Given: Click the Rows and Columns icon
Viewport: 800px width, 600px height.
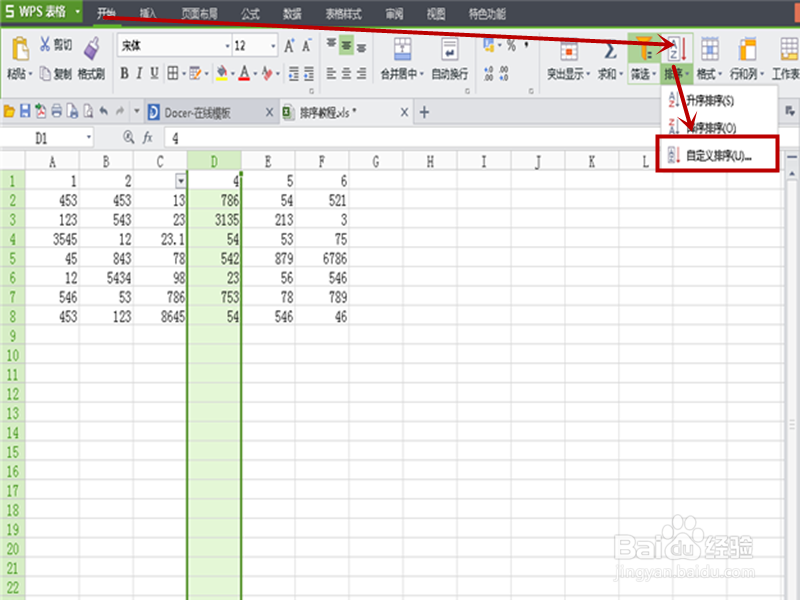Looking at the screenshot, I should click(x=747, y=49).
